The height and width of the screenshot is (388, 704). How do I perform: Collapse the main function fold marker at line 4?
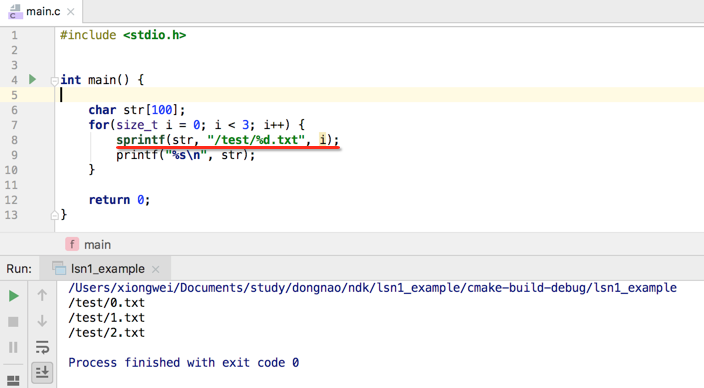(x=54, y=81)
